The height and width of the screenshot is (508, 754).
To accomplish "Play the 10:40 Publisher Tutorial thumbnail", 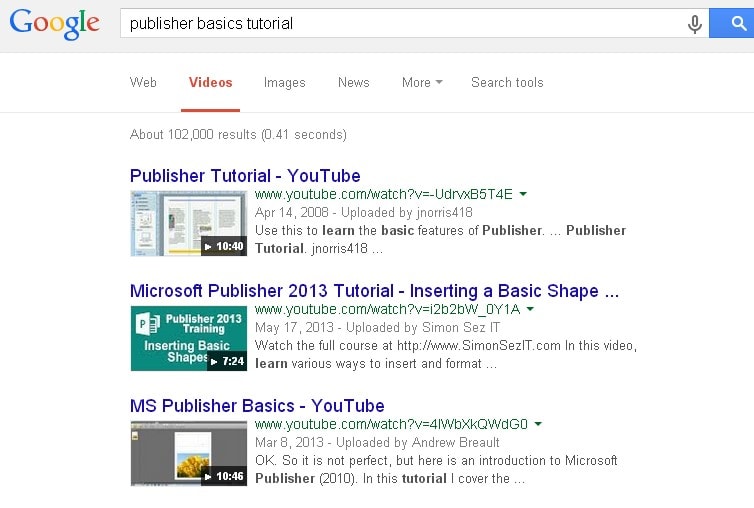I will 188,223.
